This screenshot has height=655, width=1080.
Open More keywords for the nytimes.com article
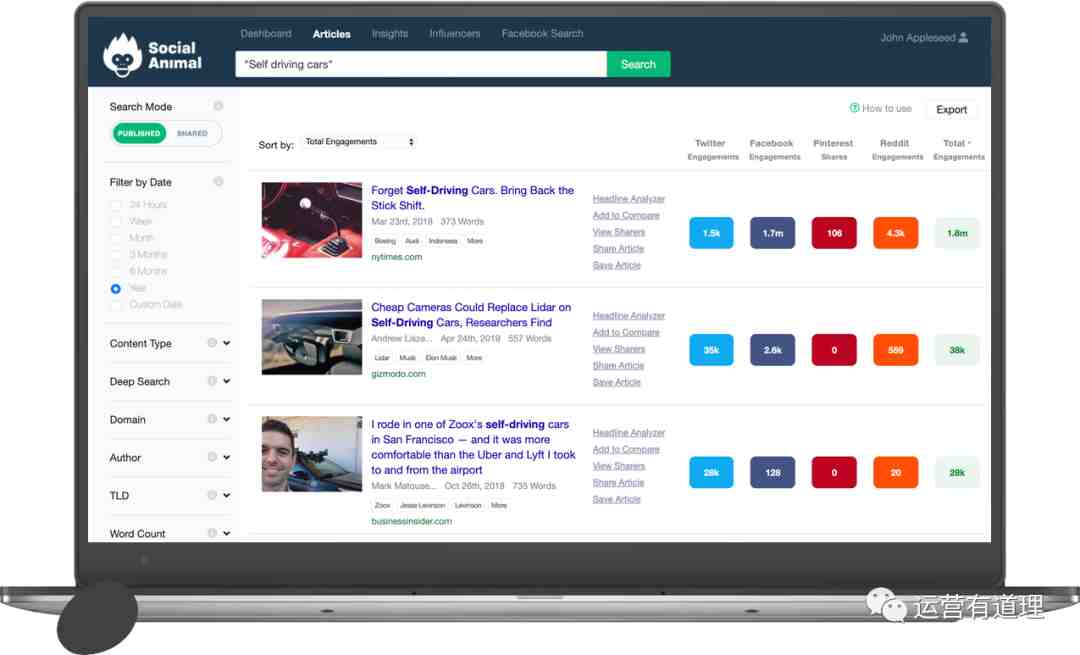click(475, 241)
